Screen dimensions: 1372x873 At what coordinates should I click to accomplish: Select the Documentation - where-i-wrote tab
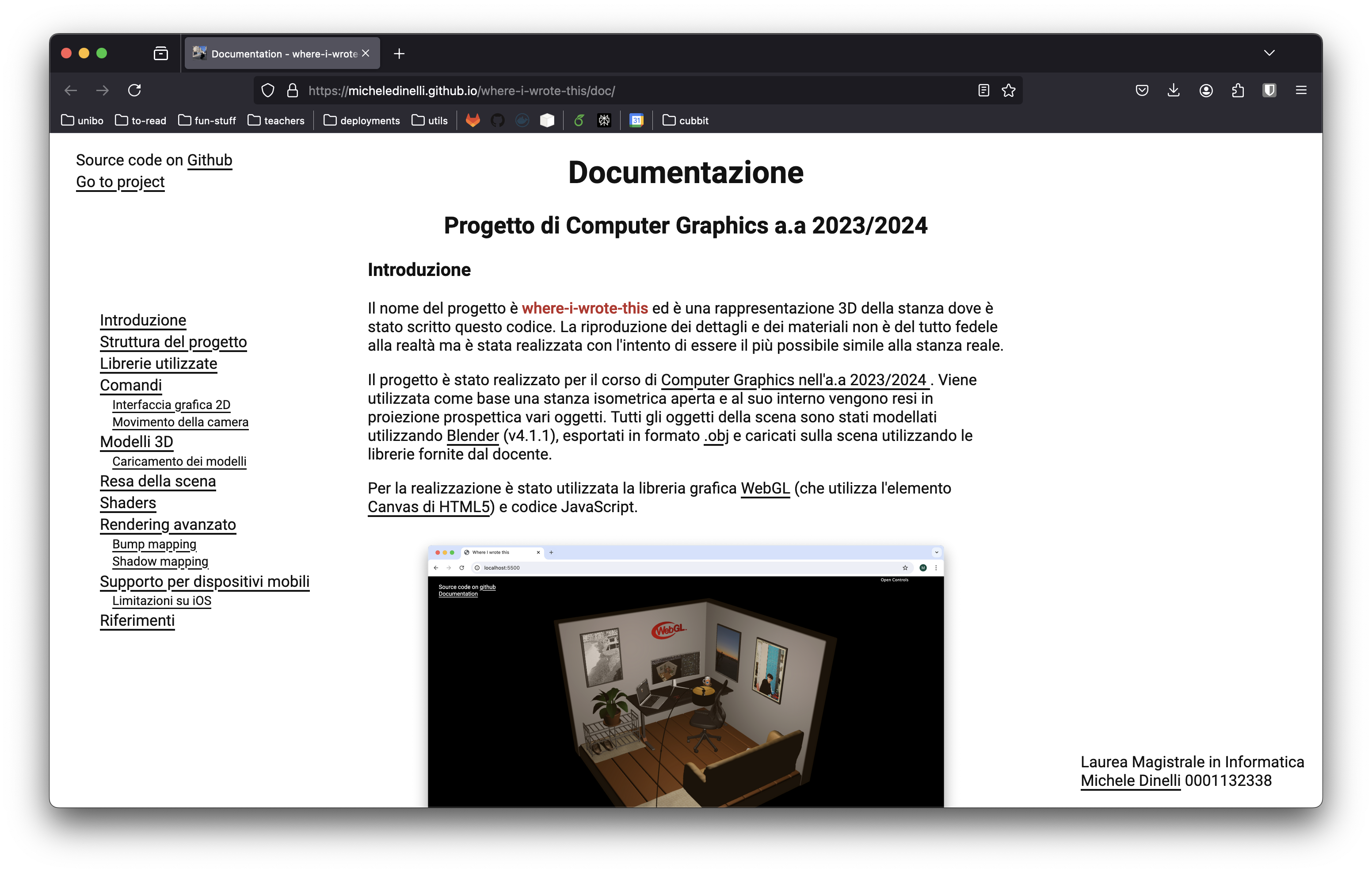[282, 54]
